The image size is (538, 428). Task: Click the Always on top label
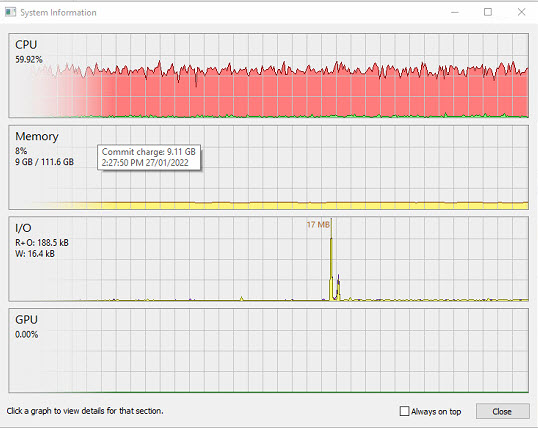[436, 411]
